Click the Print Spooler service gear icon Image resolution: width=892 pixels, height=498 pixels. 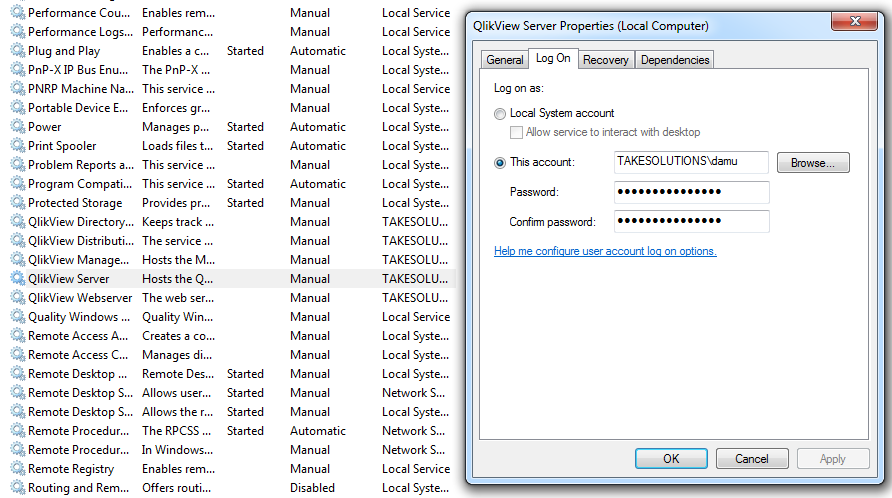tap(17, 146)
